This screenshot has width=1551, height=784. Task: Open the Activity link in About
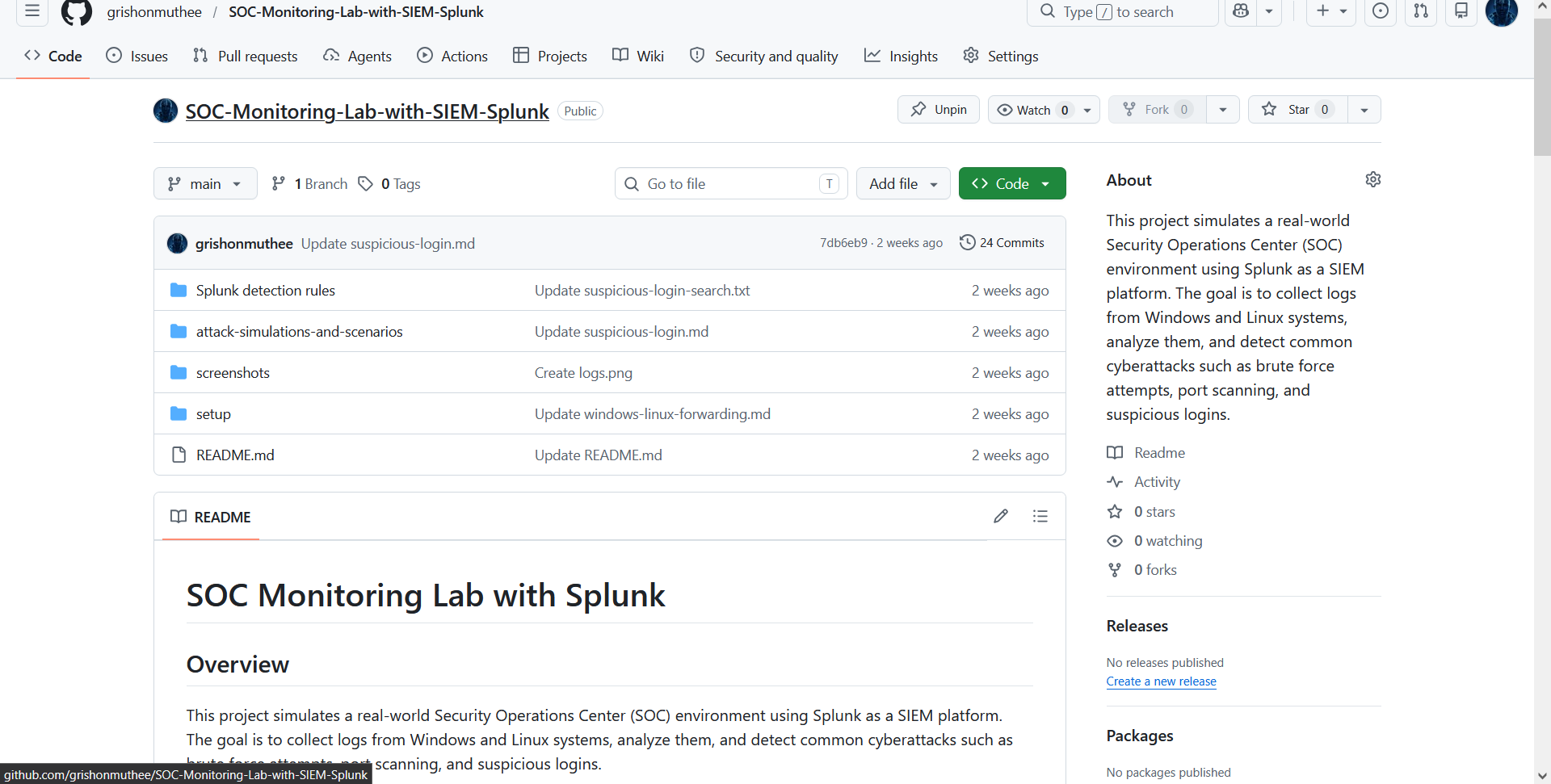[x=1157, y=482]
